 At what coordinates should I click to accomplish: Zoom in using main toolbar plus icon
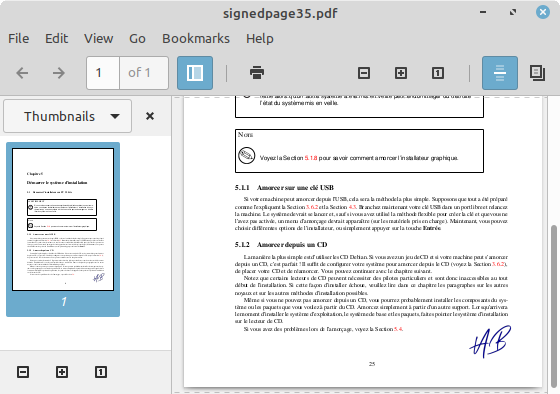pyautogui.click(x=401, y=73)
